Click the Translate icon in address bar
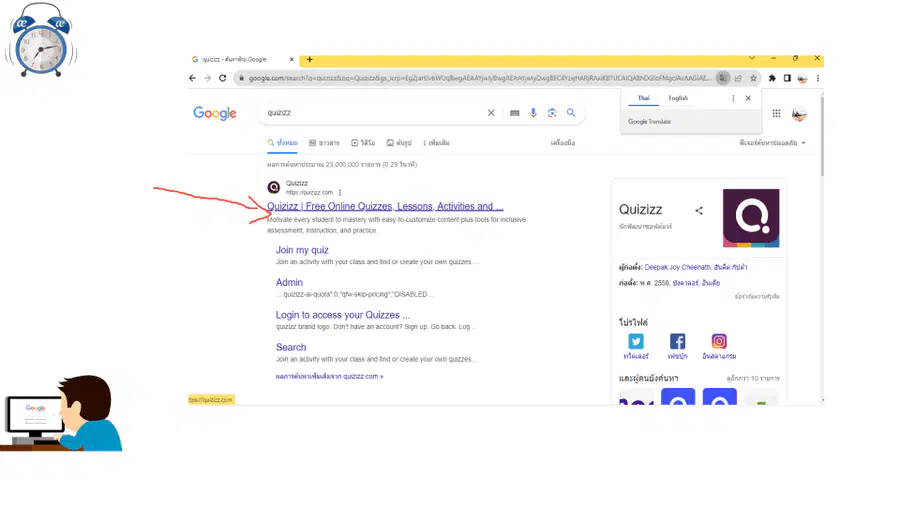900x506 pixels. (x=723, y=78)
